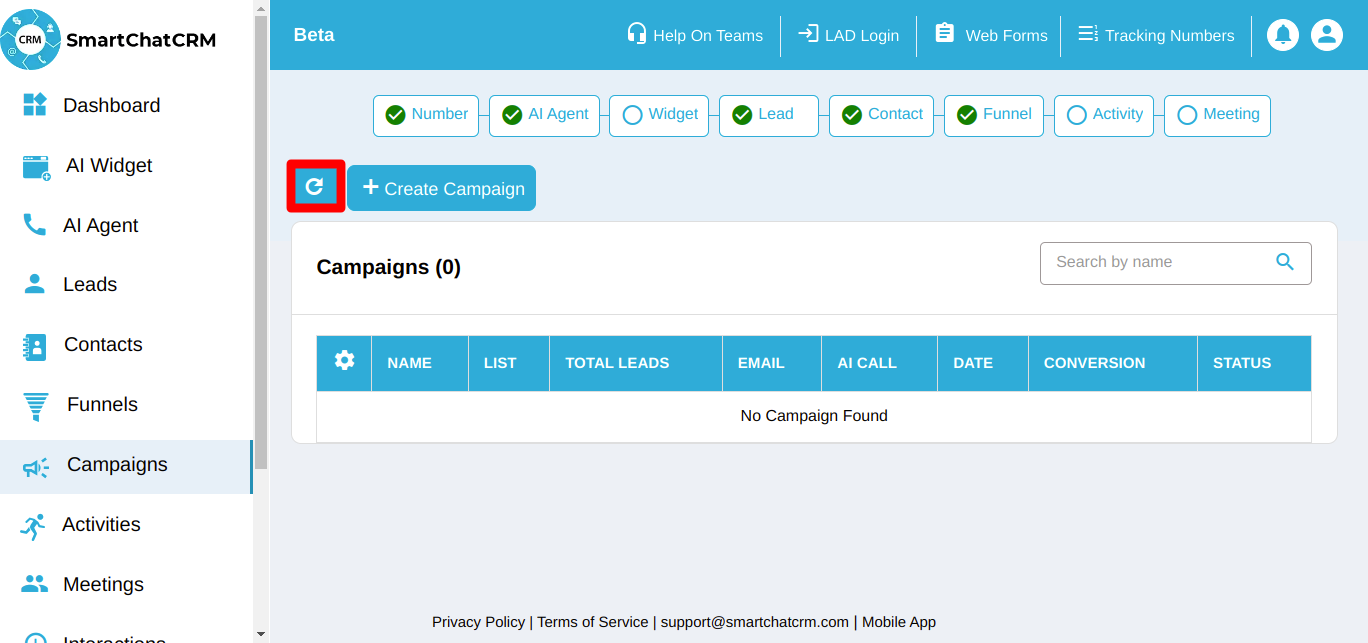Image resolution: width=1368 pixels, height=643 pixels.
Task: Click the SmartChatCRM logo
Action: click(x=109, y=40)
